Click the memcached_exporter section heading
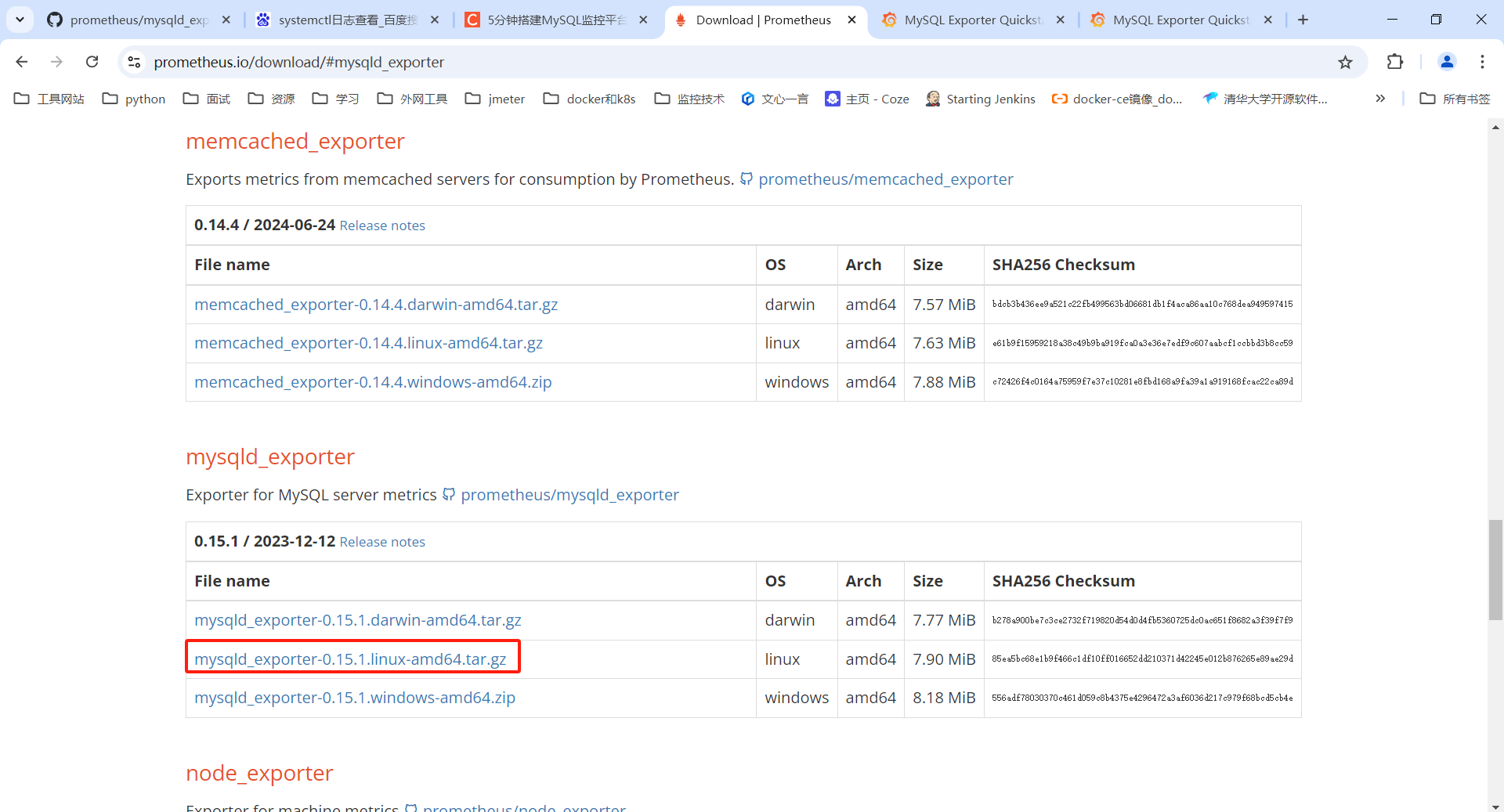 tap(295, 141)
